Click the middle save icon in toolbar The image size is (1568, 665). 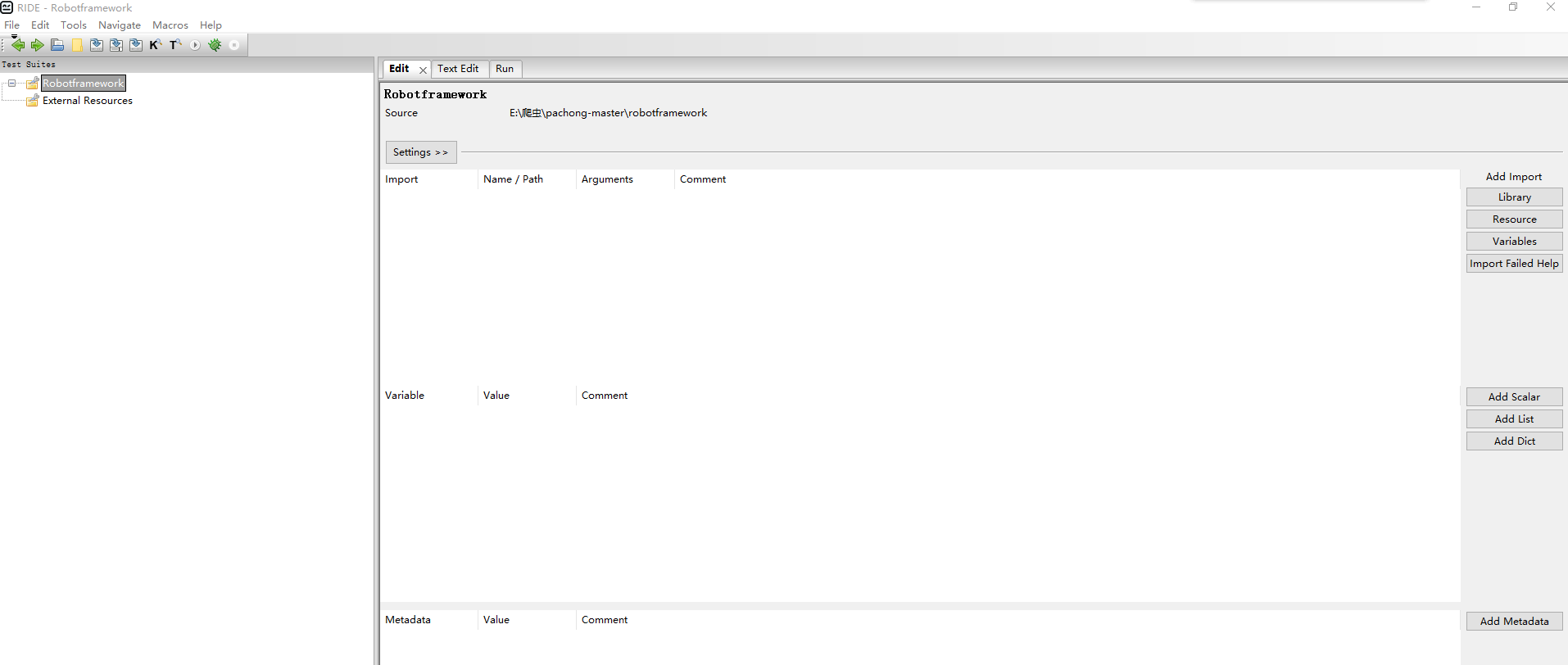(116, 45)
